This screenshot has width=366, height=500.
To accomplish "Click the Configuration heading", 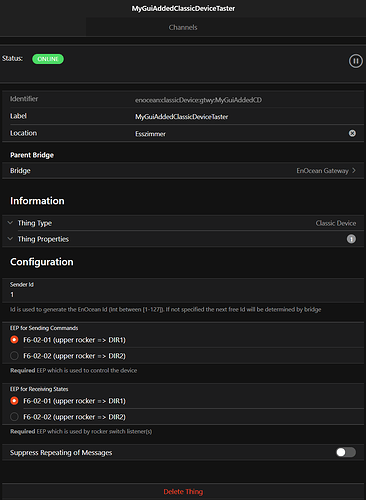I will (x=42, y=262).
